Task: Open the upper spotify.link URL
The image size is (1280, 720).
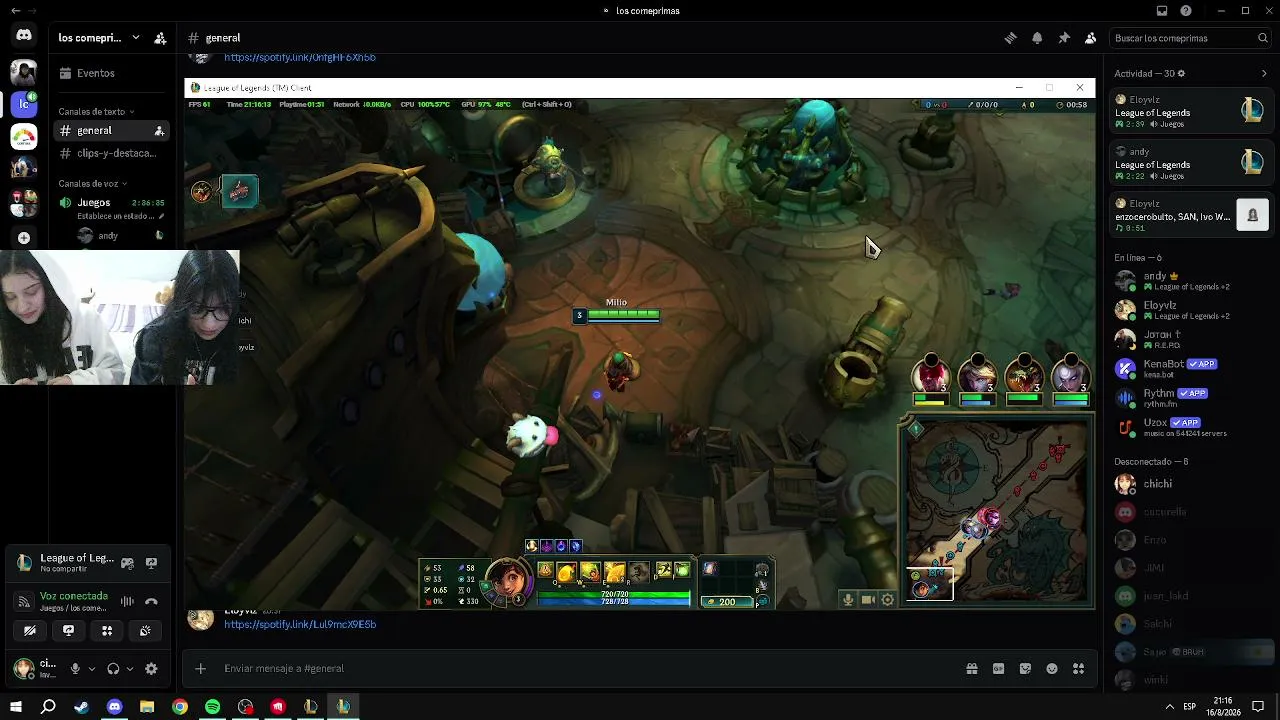Action: (300, 58)
